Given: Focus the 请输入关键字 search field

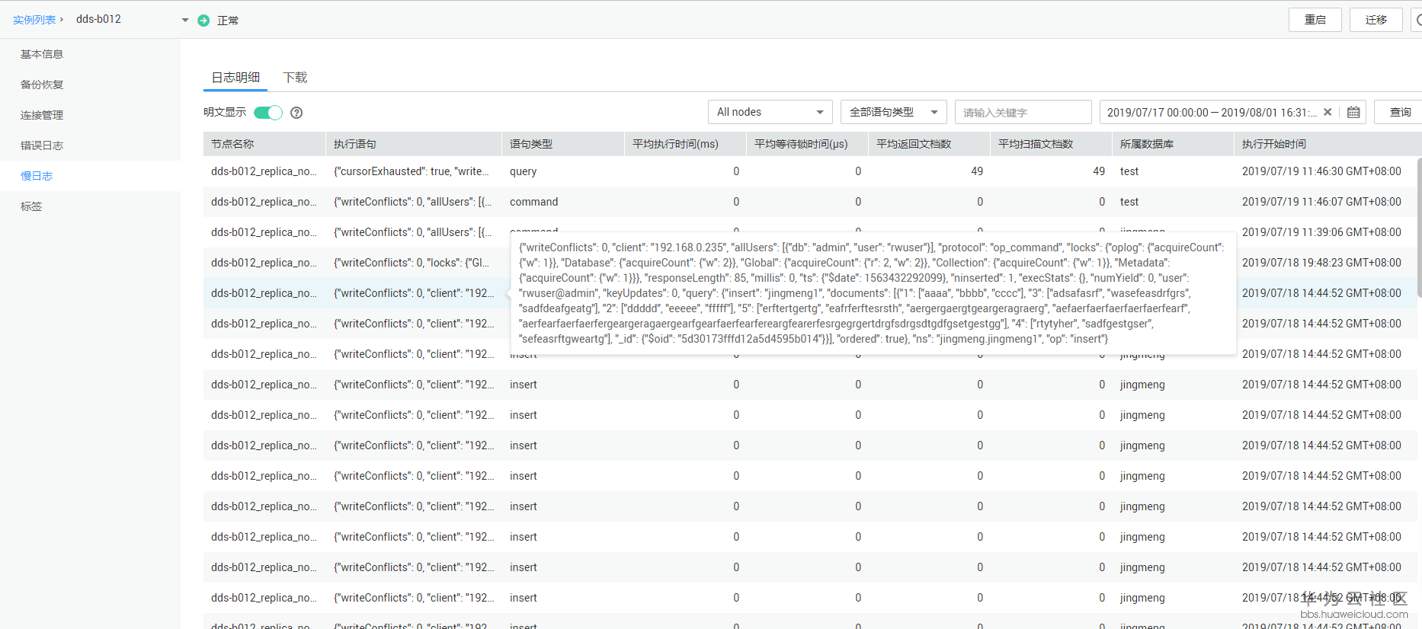Looking at the screenshot, I should point(1022,112).
